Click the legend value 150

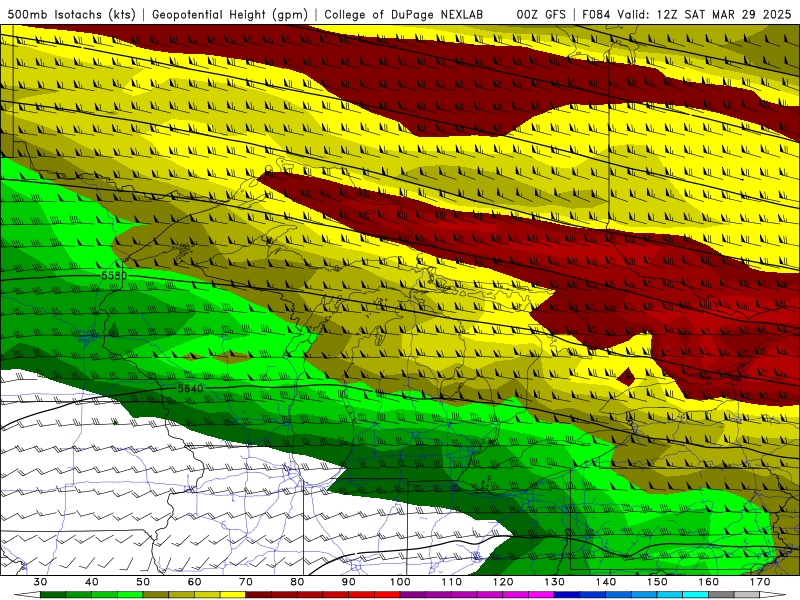(658, 582)
